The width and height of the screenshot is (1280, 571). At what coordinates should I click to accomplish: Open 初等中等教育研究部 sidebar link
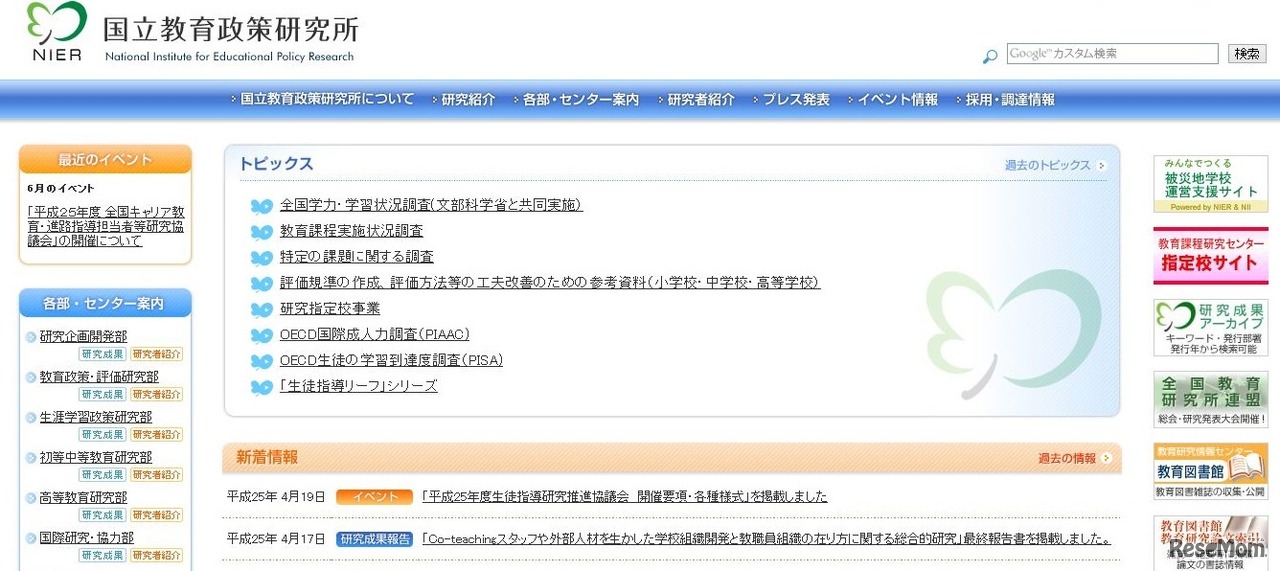[96, 457]
